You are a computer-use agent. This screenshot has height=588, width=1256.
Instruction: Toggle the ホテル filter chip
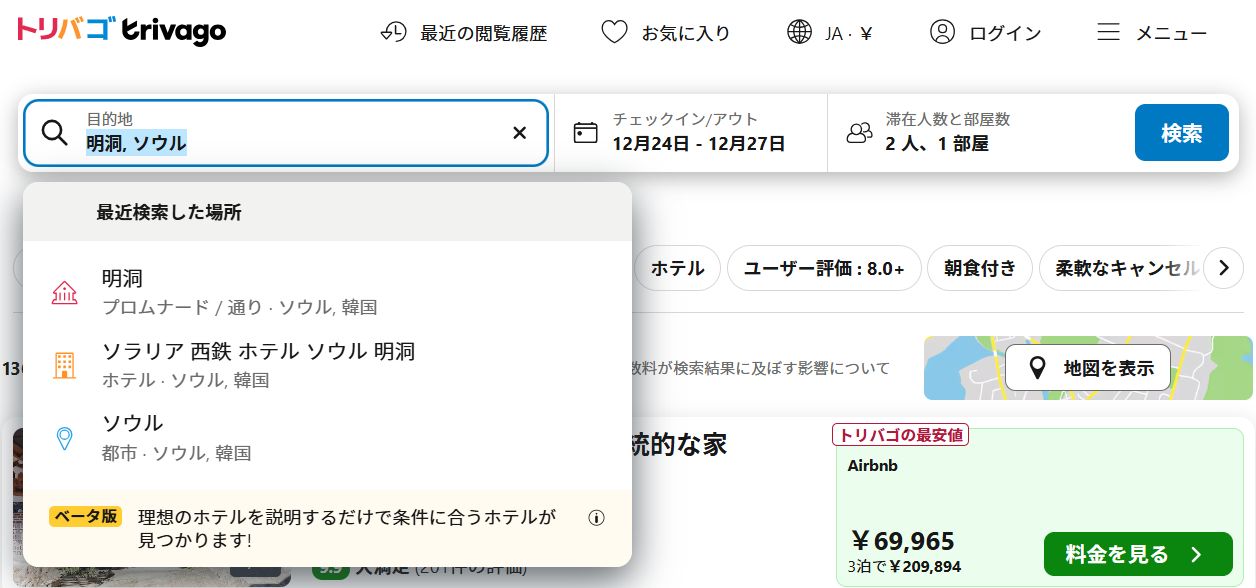[x=677, y=268]
